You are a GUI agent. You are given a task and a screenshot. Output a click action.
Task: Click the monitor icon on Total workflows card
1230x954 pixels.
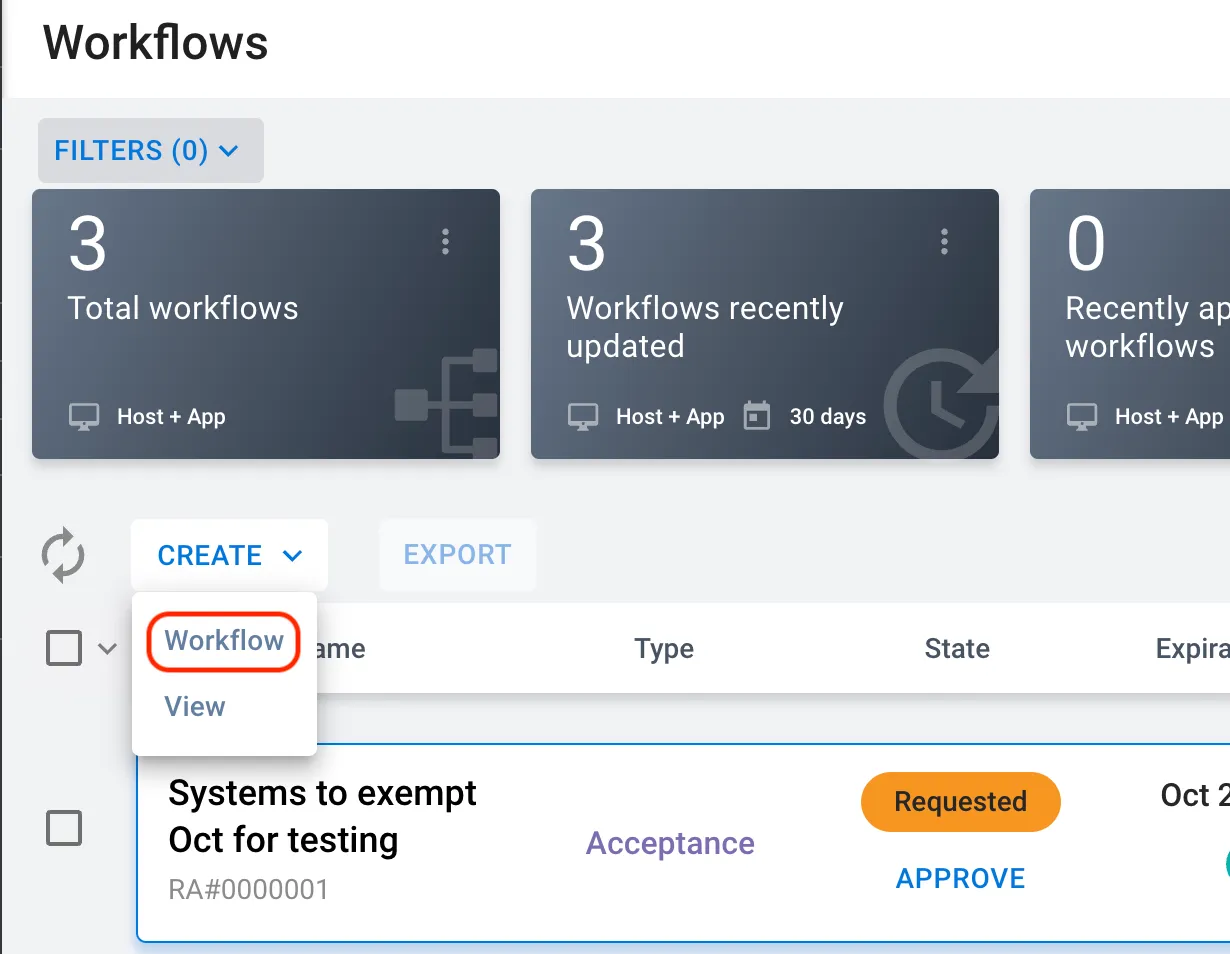pyautogui.click(x=84, y=417)
